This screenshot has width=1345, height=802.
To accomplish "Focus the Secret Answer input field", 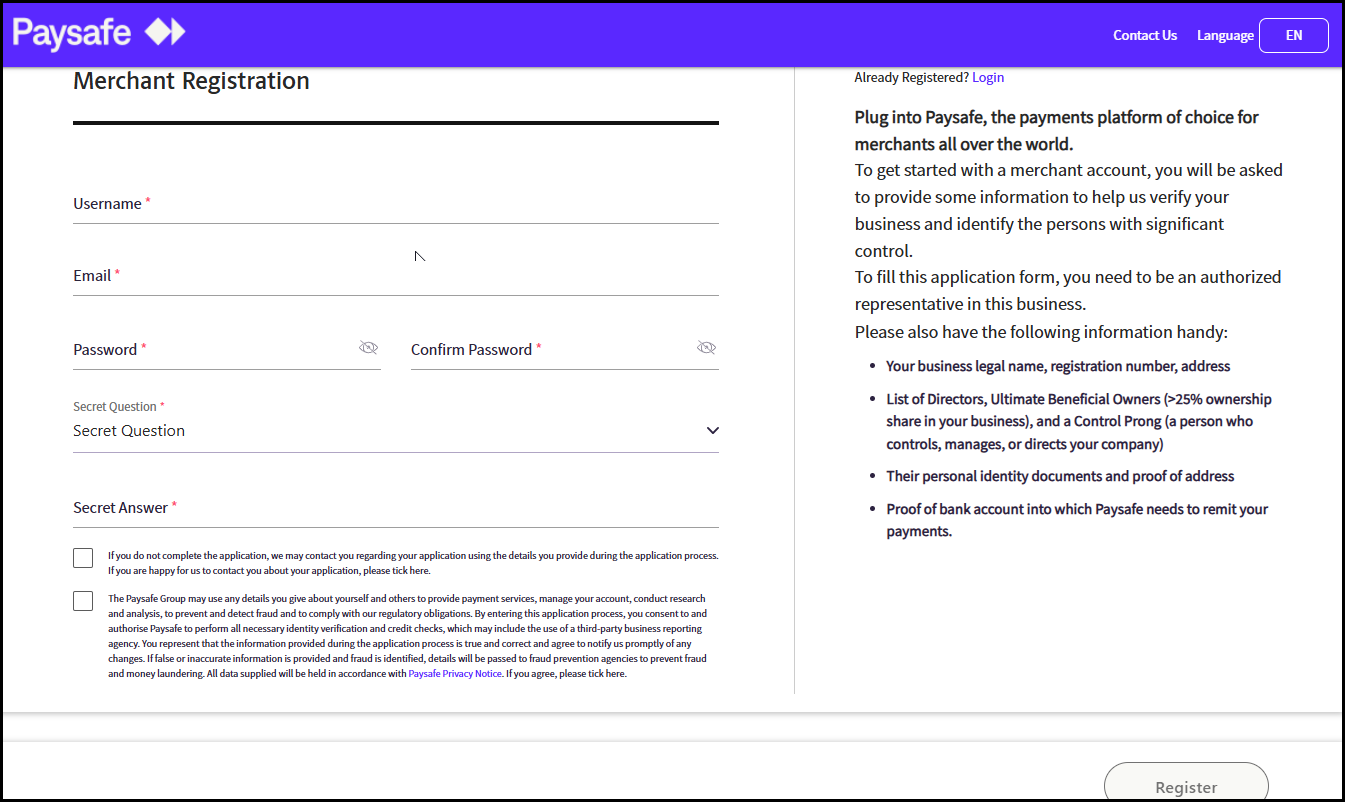I will click(396, 508).
